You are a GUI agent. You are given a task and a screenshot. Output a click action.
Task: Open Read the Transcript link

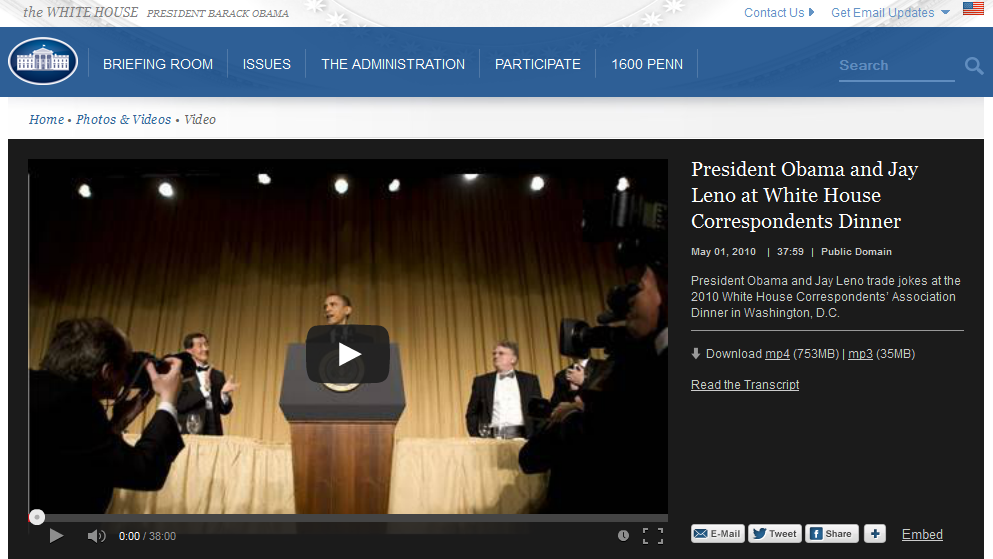click(745, 385)
